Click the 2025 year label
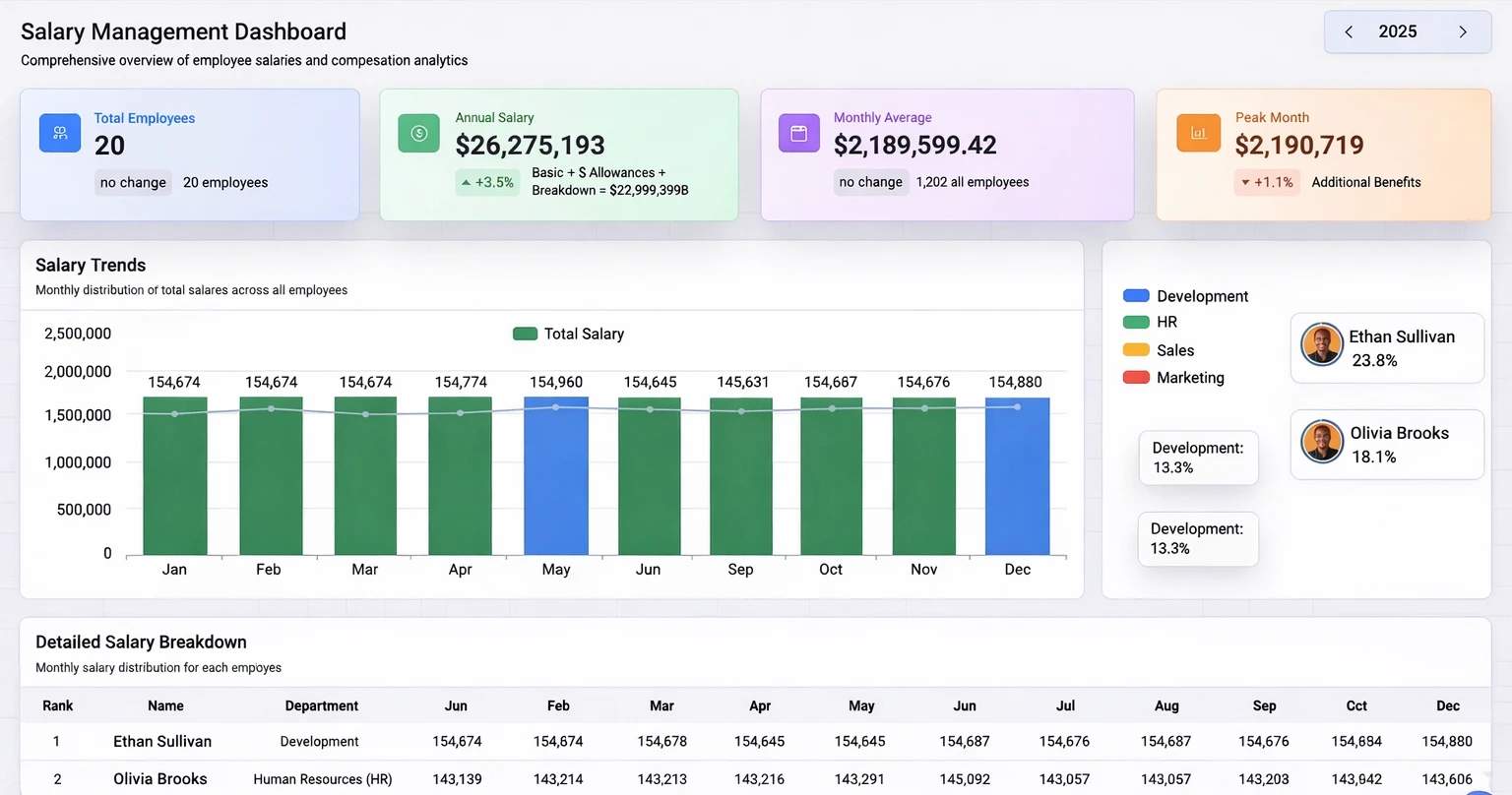 pyautogui.click(x=1397, y=31)
